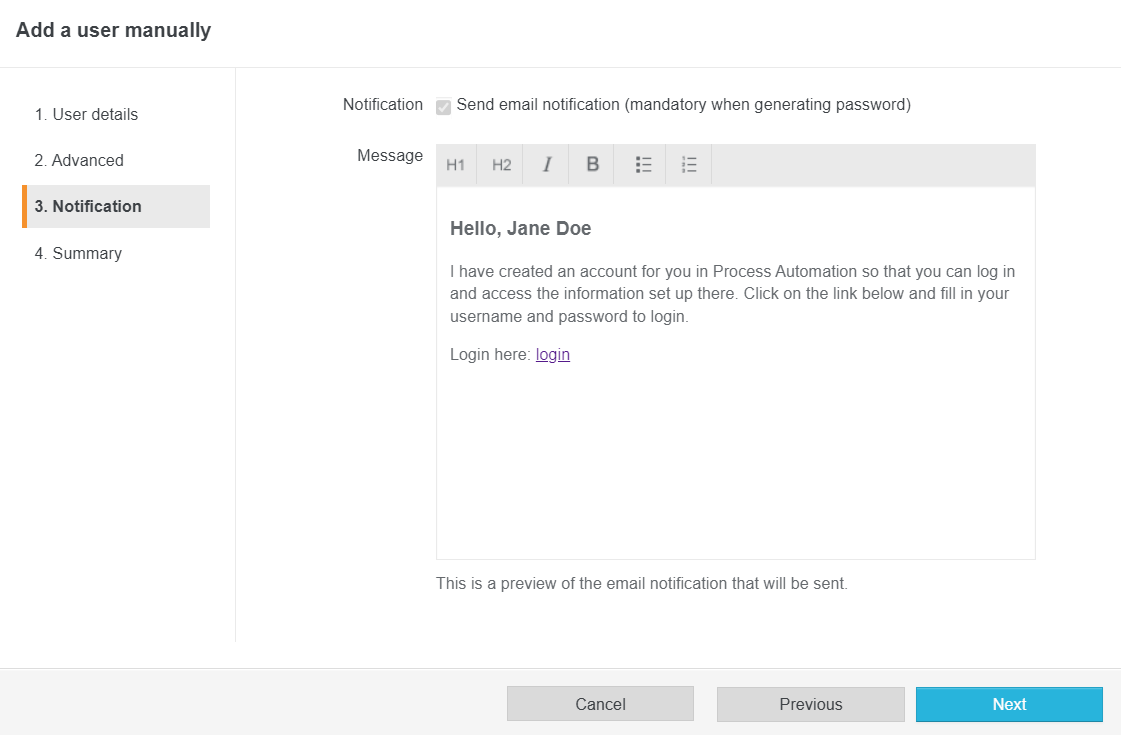1121x735 pixels.
Task: Jump to step 4. Summary
Action: [78, 254]
